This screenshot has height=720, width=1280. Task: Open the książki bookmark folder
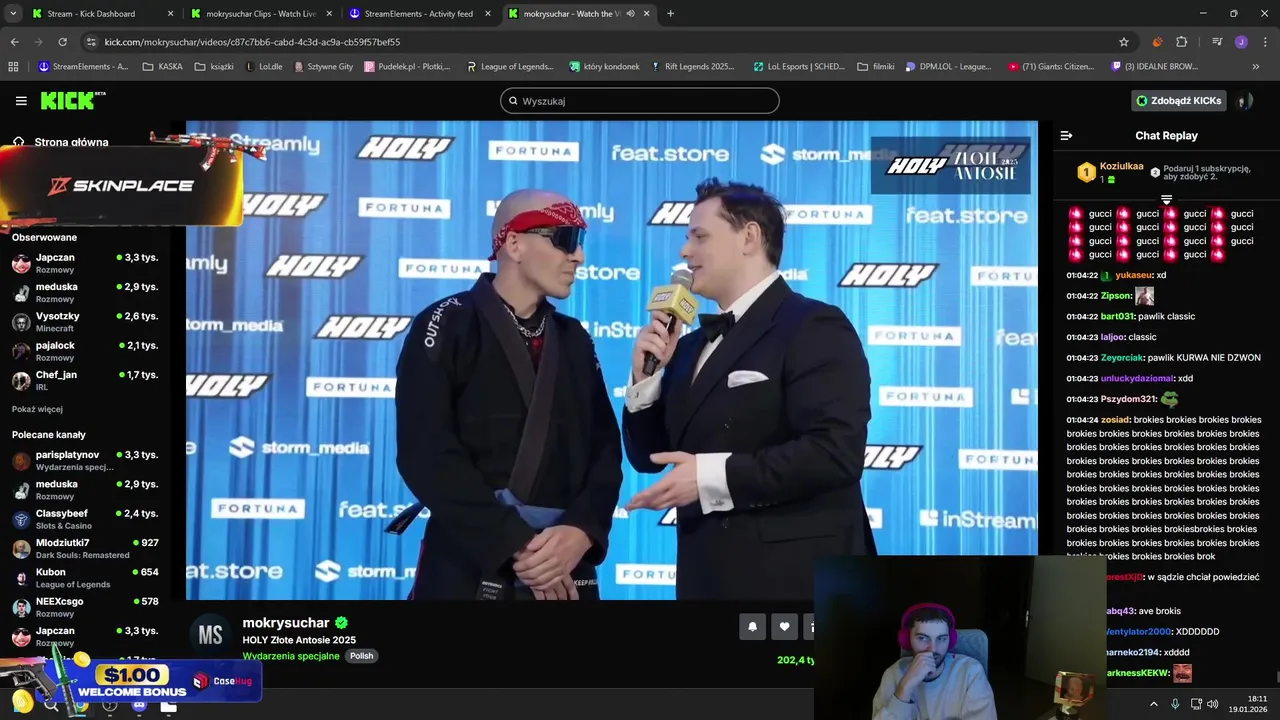click(x=214, y=67)
